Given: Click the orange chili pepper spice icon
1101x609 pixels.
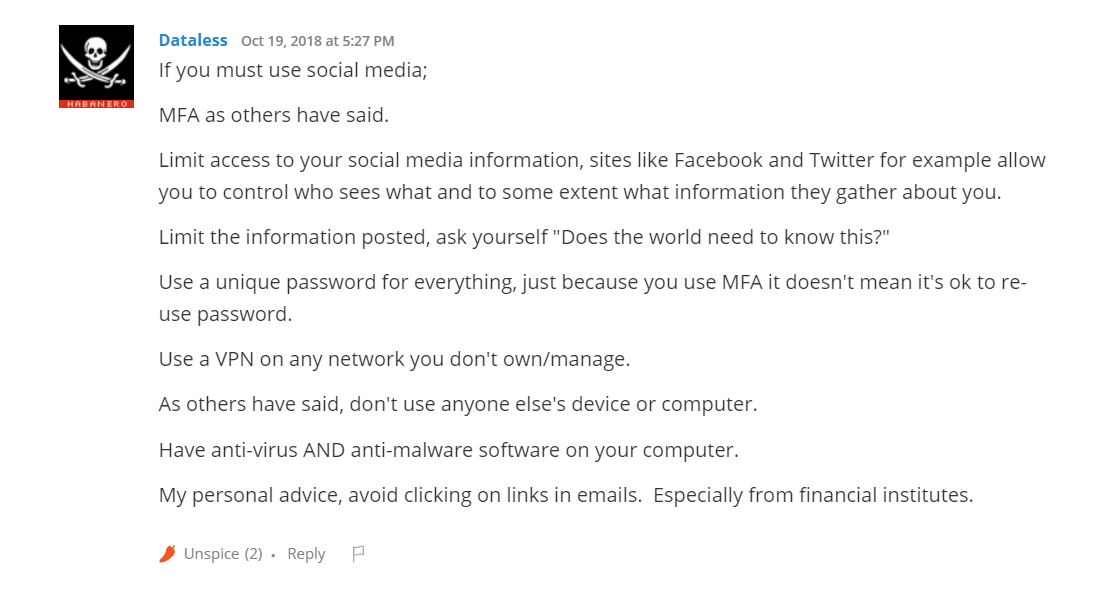Looking at the screenshot, I should pos(168,554).
